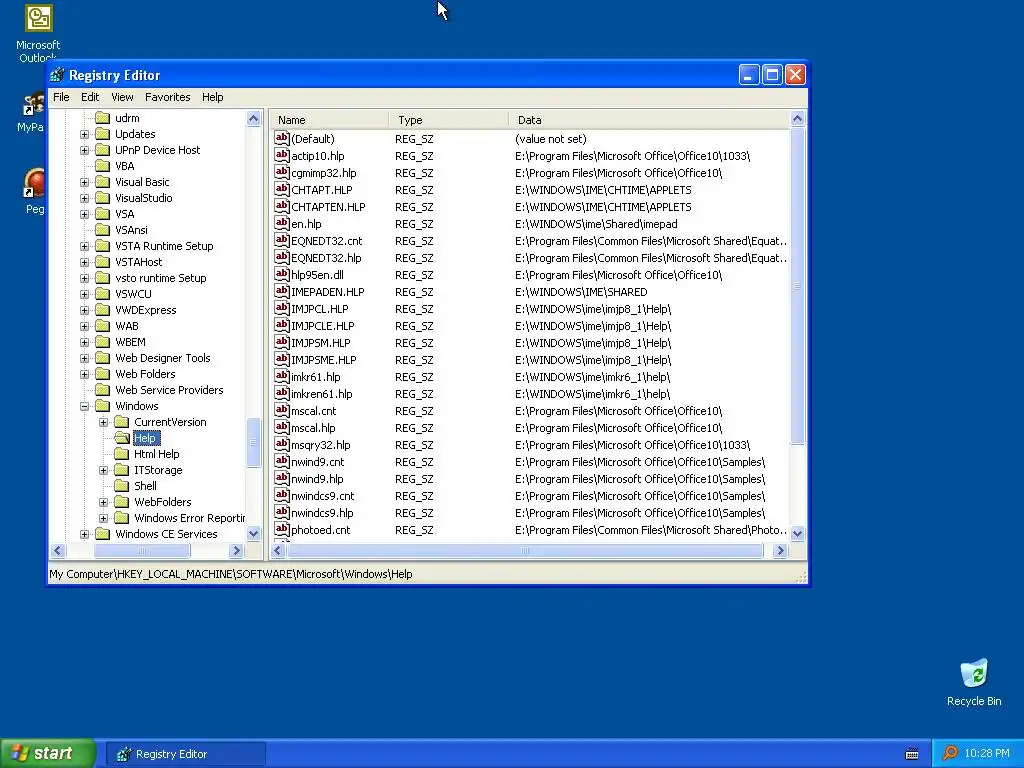Click the values pane horizontal scroll-right arrow
The width and height of the screenshot is (1024, 768).
[x=780, y=551]
